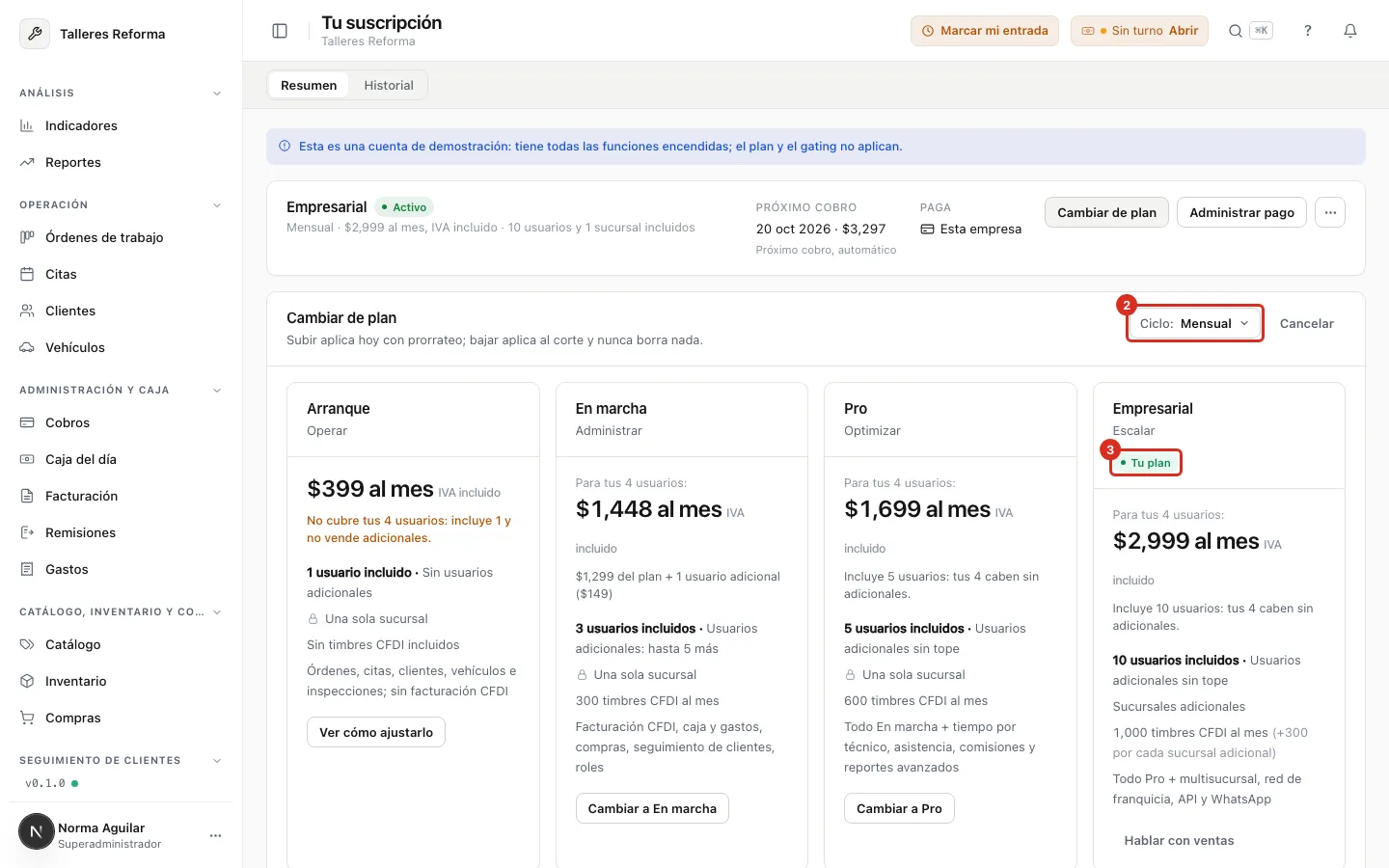Click the green Activo status badge
The width and height of the screenshot is (1389, 868).
404,207
